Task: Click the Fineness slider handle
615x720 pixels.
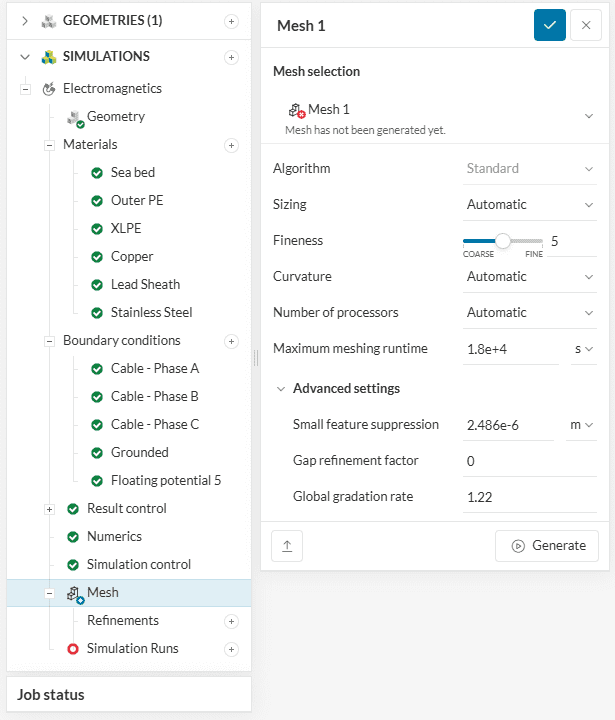Action: pyautogui.click(x=503, y=241)
